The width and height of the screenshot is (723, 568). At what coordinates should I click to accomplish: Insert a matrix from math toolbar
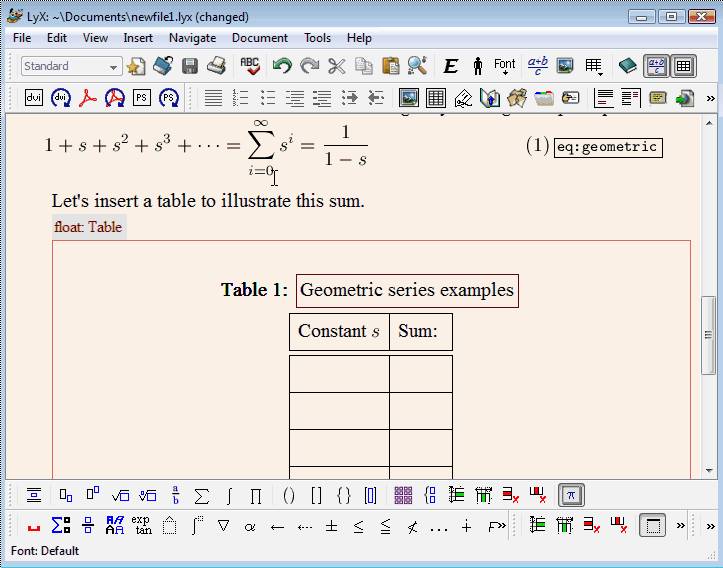tap(403, 495)
